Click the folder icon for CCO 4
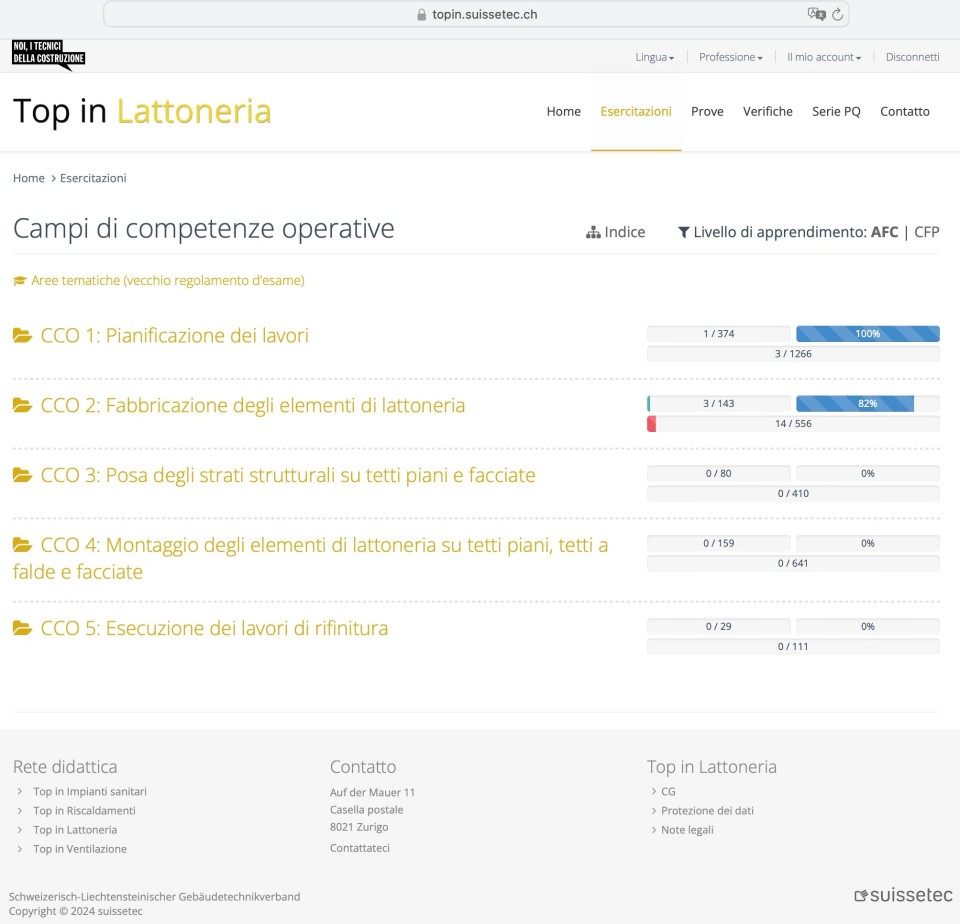This screenshot has height=924, width=960. pyautogui.click(x=23, y=545)
